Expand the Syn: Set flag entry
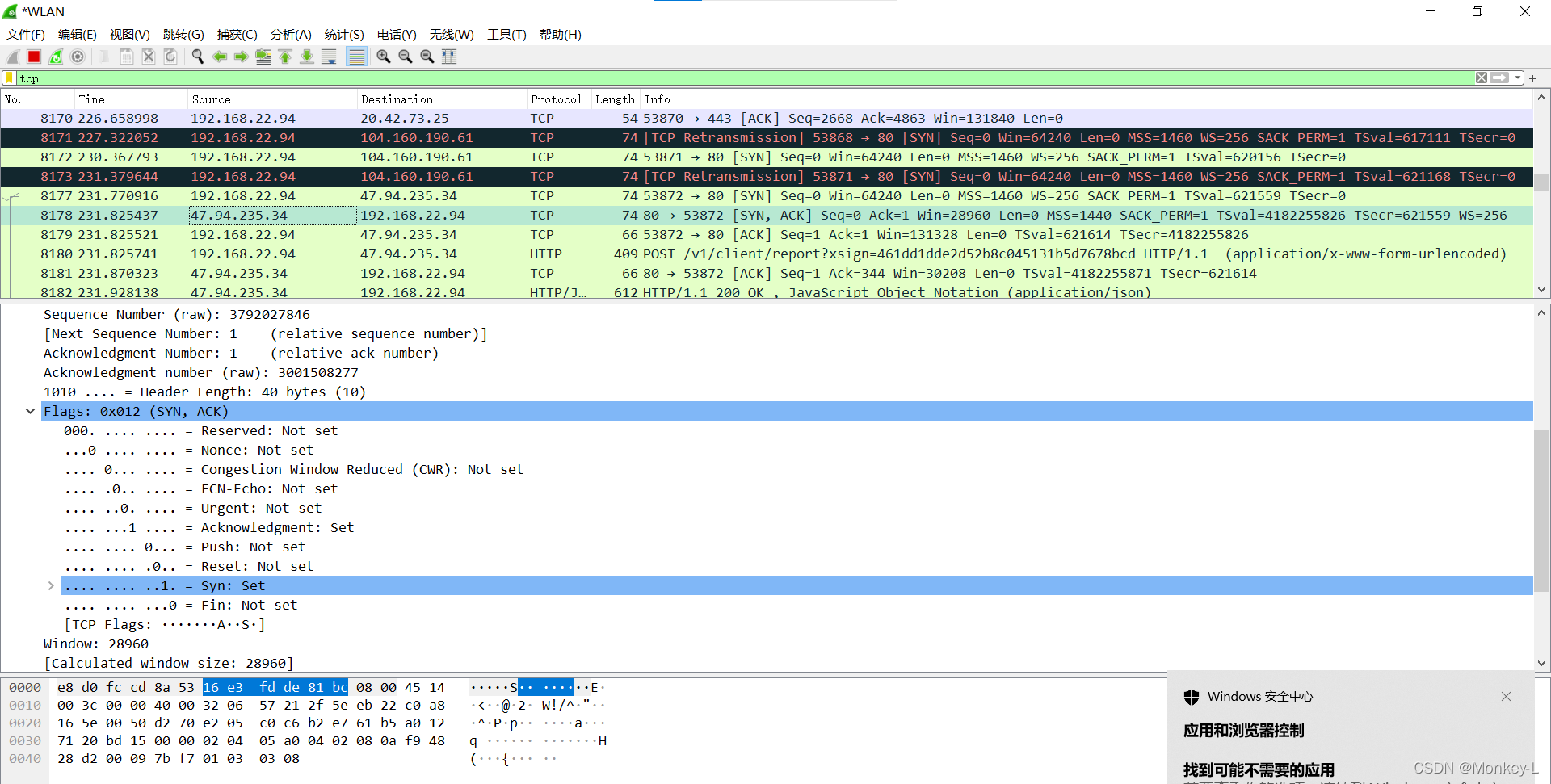This screenshot has height=784, width=1551. pyautogui.click(x=51, y=585)
